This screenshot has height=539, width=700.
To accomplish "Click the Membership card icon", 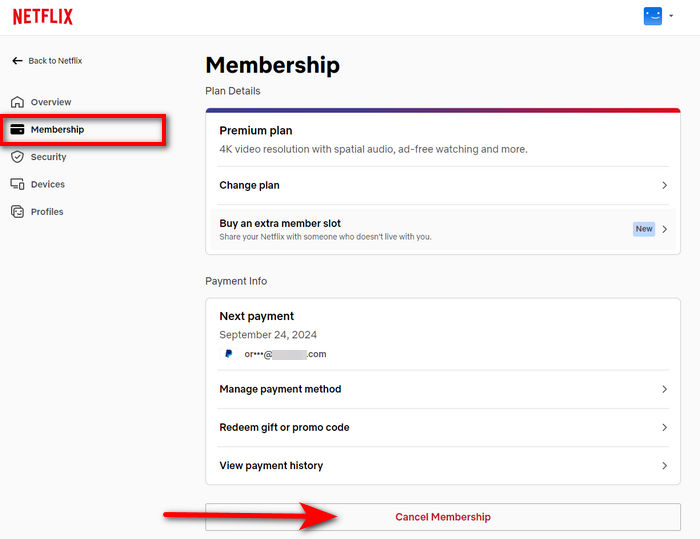I will (x=17, y=130).
